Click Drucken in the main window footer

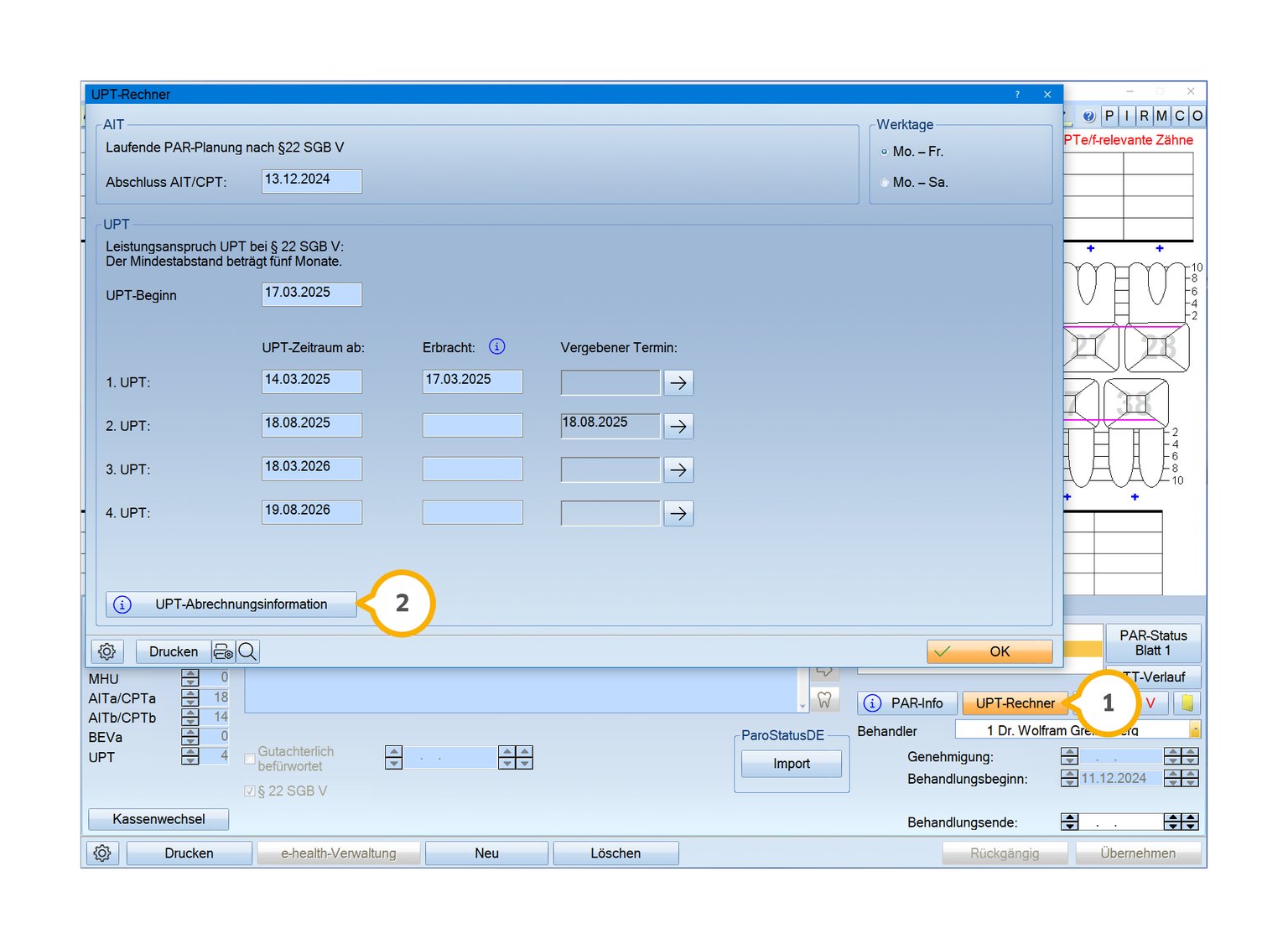189,853
